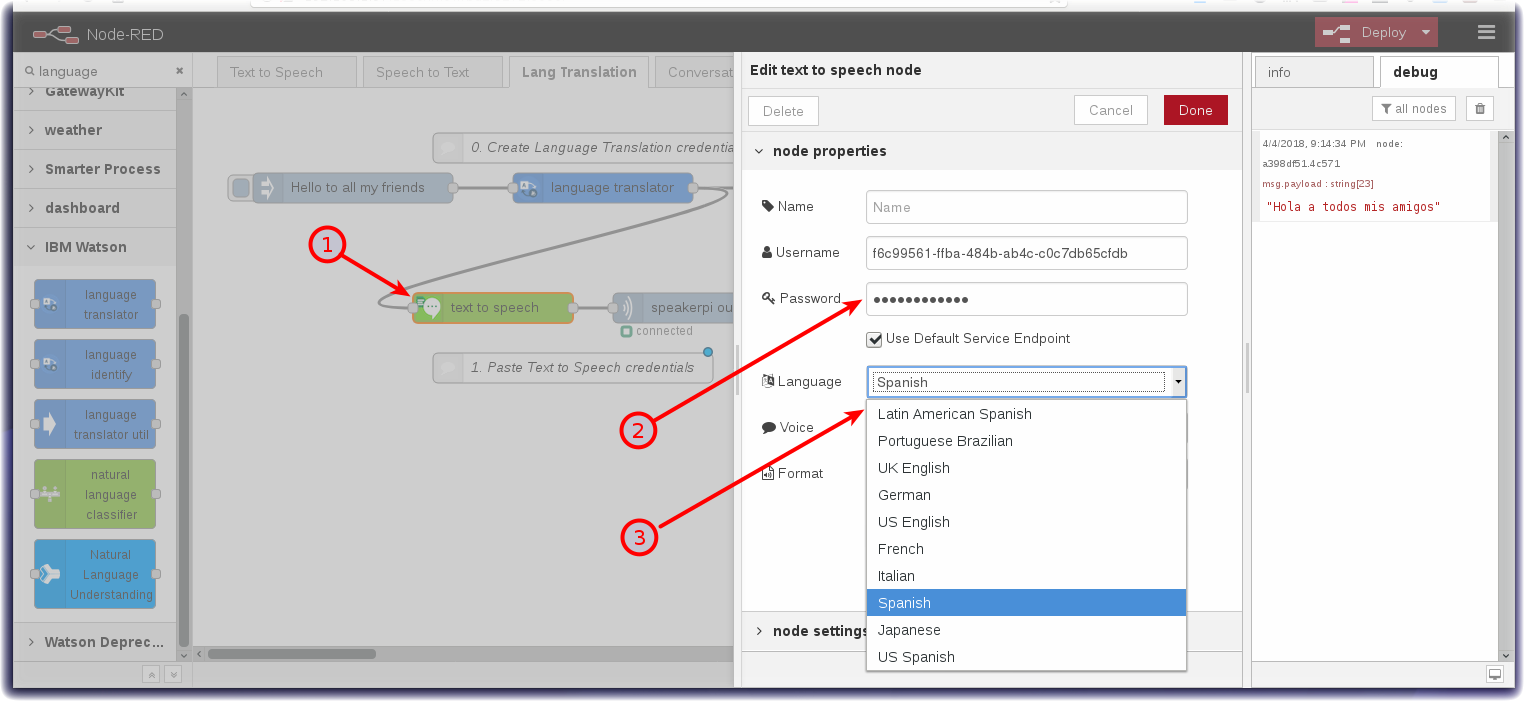Screen dimensions: 1524x701
Task: Expand the node settings section
Action: coord(758,631)
